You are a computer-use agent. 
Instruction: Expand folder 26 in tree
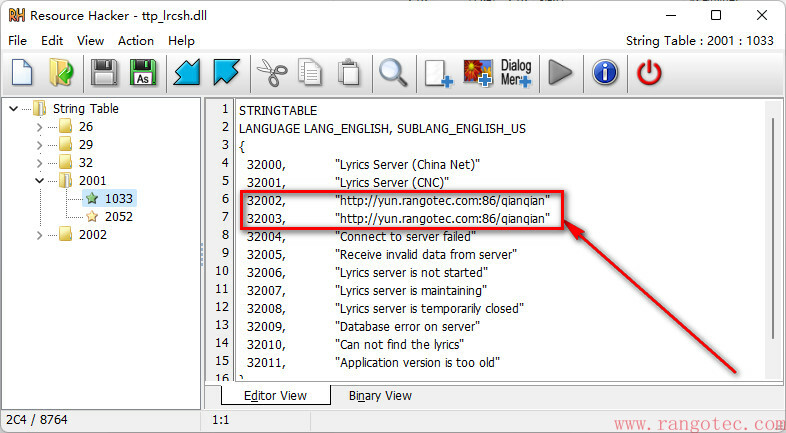coord(40,127)
